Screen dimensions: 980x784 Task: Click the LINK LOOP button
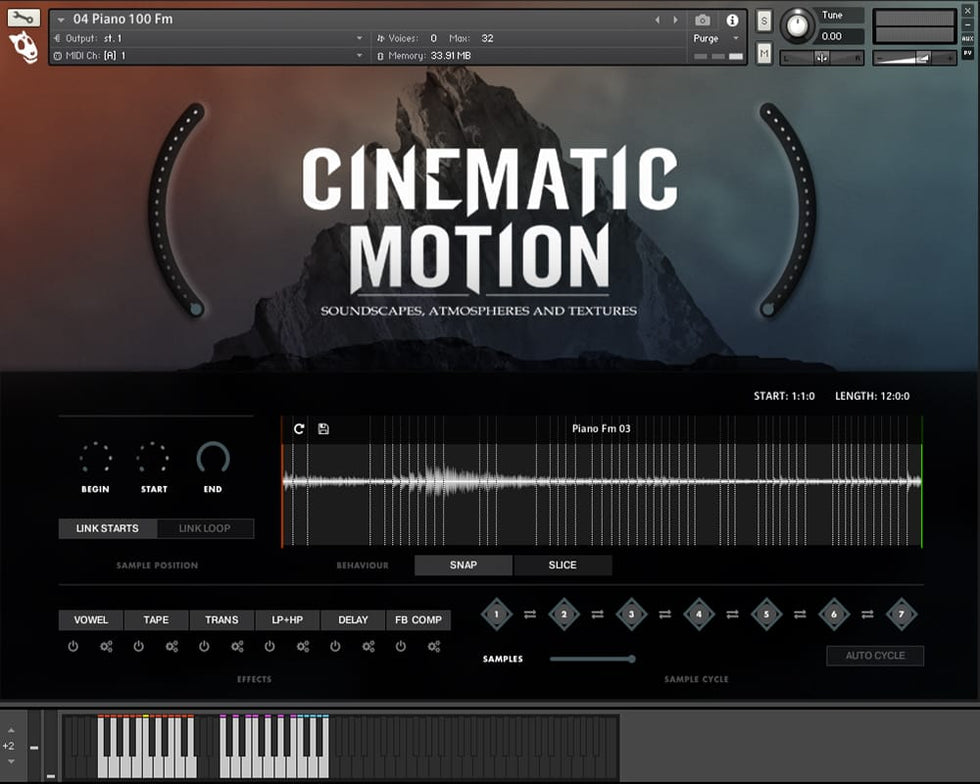pos(204,528)
